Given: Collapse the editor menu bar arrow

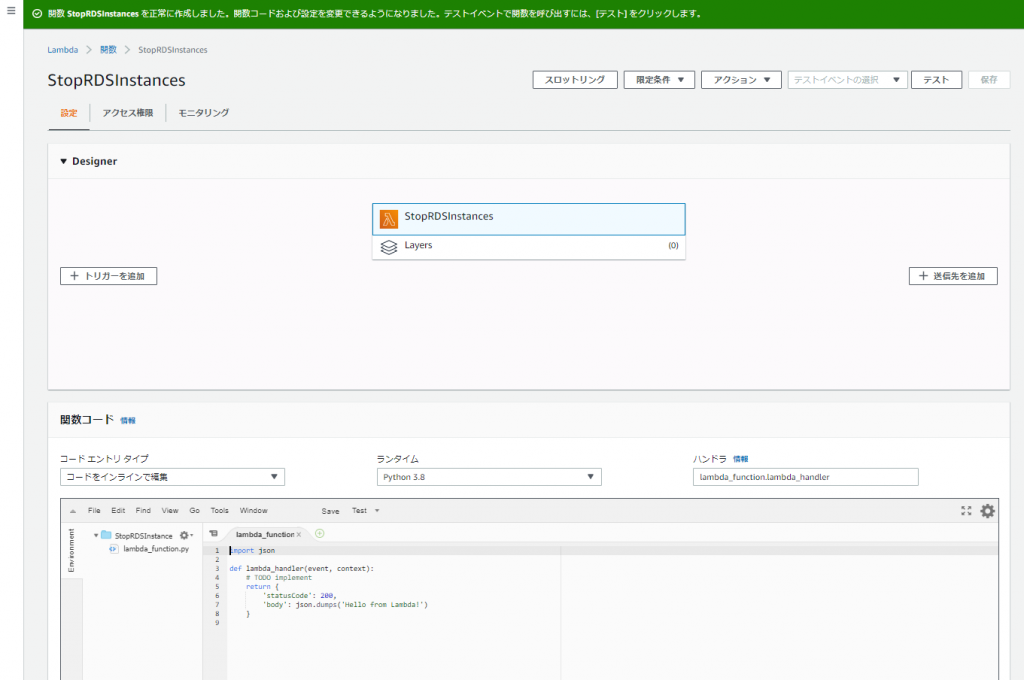Looking at the screenshot, I should pos(72,511).
